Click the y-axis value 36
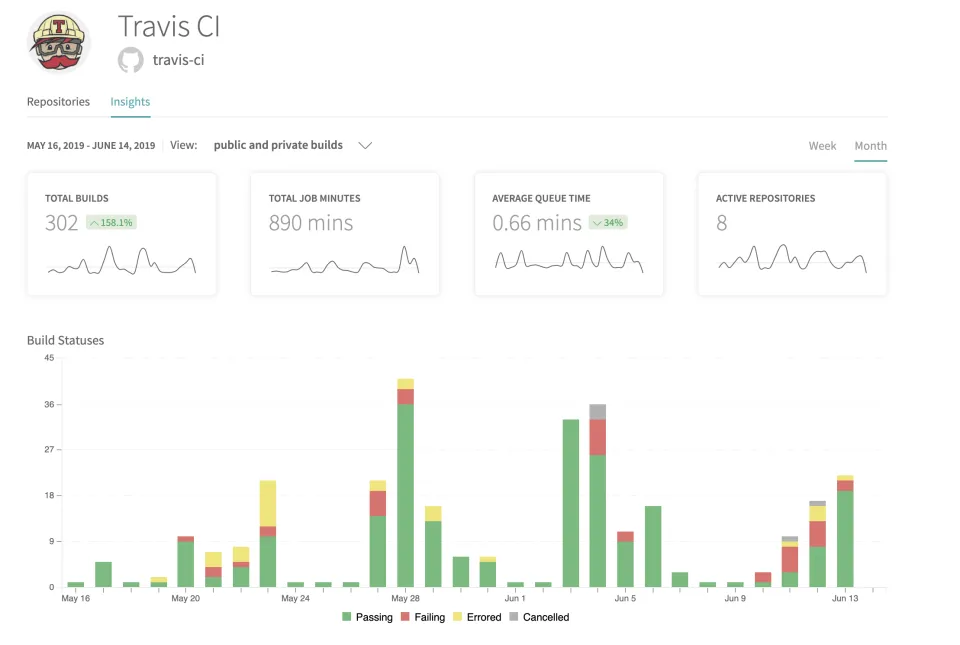Image resolution: width=960 pixels, height=645 pixels. point(49,404)
